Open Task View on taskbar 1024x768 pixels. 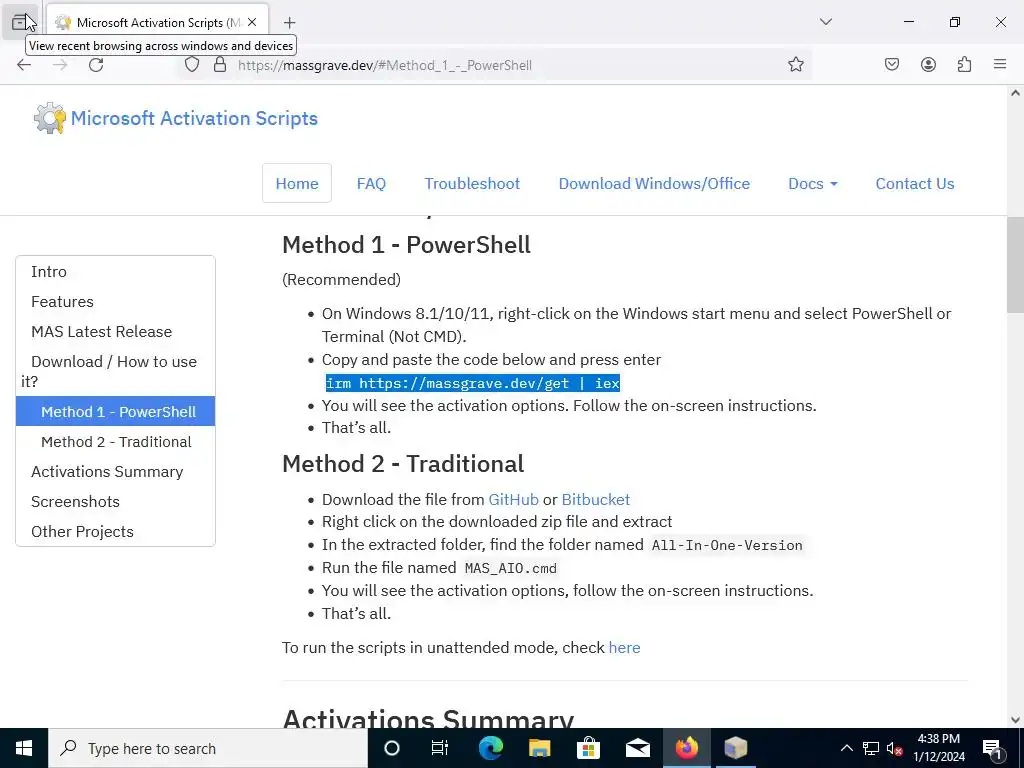pyautogui.click(x=440, y=748)
